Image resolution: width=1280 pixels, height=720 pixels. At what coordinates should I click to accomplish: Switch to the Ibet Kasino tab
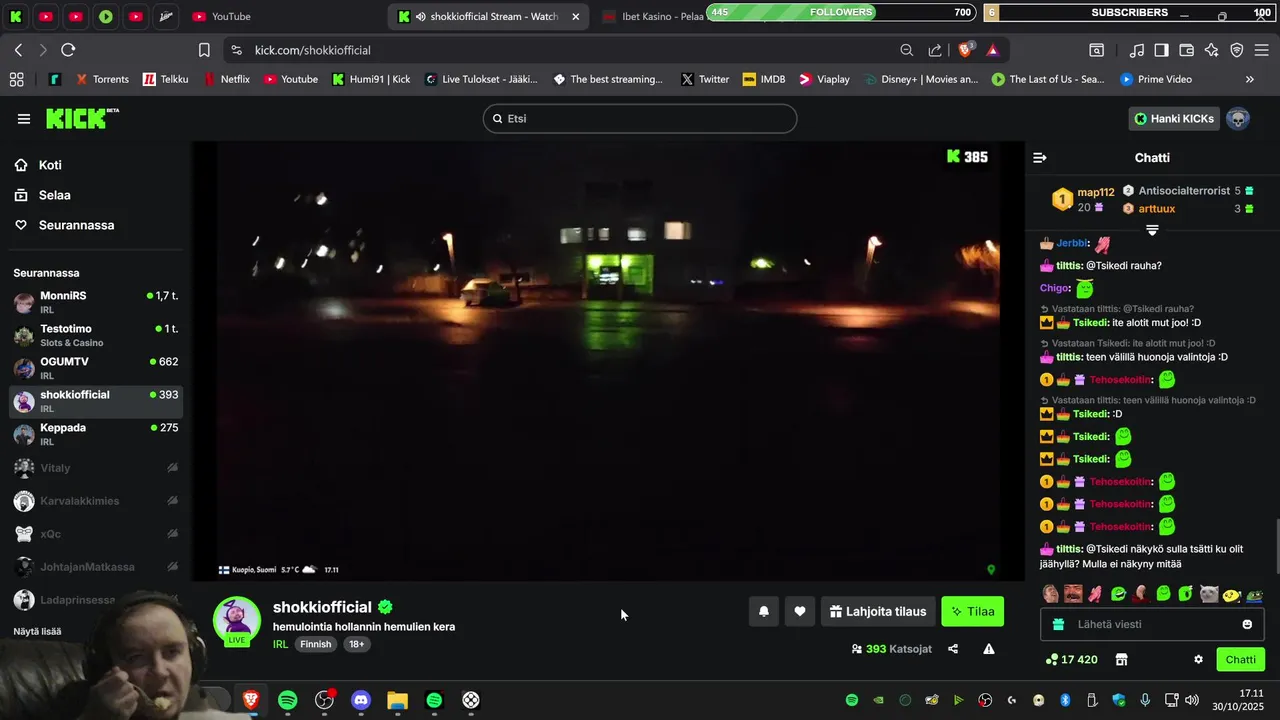(x=655, y=16)
